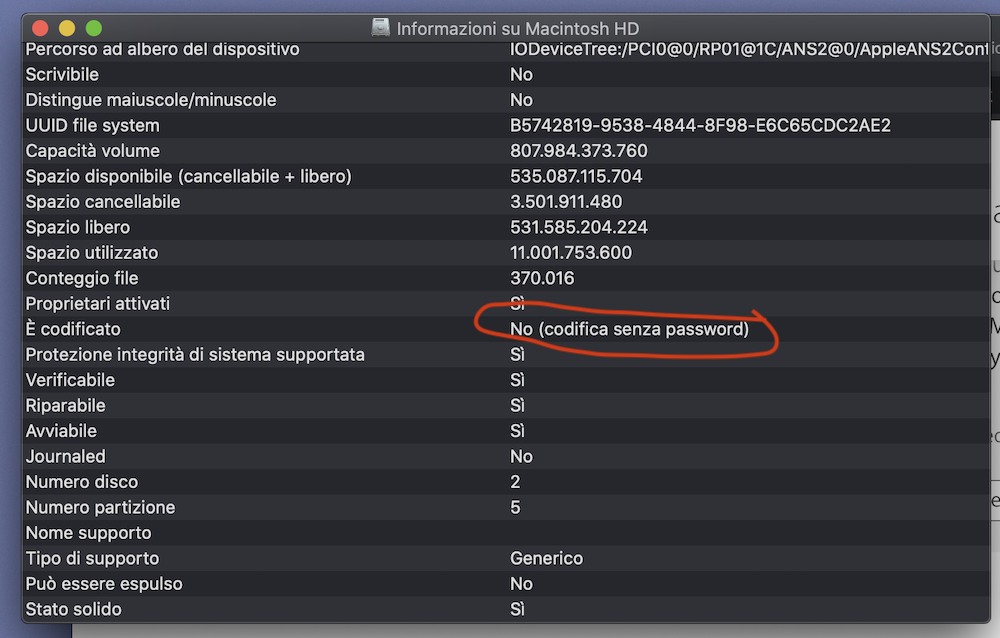This screenshot has height=638, width=1000.
Task: Select the 'È codificato' label
Action: [73, 329]
